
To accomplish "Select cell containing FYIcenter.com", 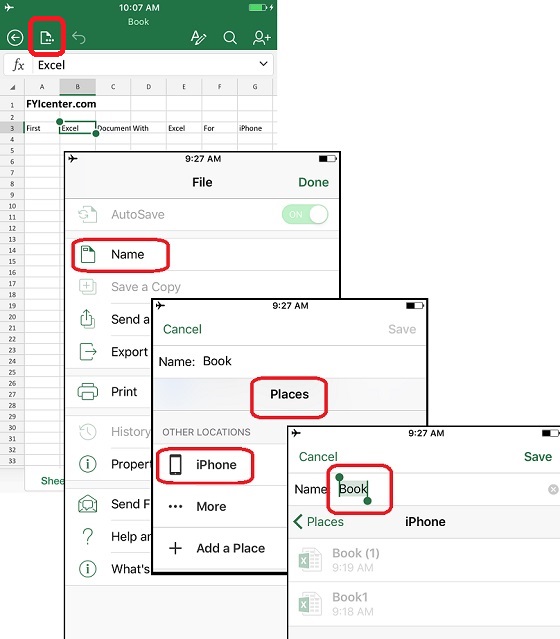I will coord(61,104).
